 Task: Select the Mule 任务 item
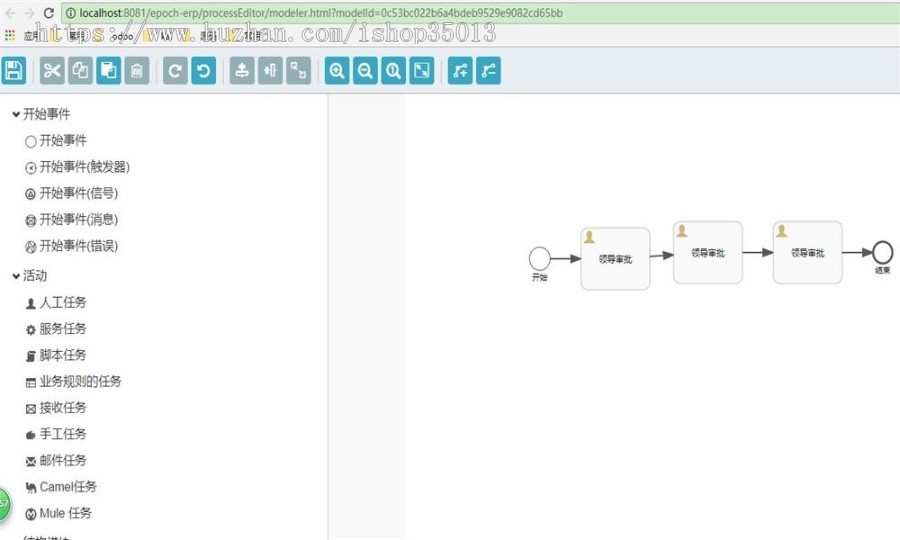click(59, 514)
